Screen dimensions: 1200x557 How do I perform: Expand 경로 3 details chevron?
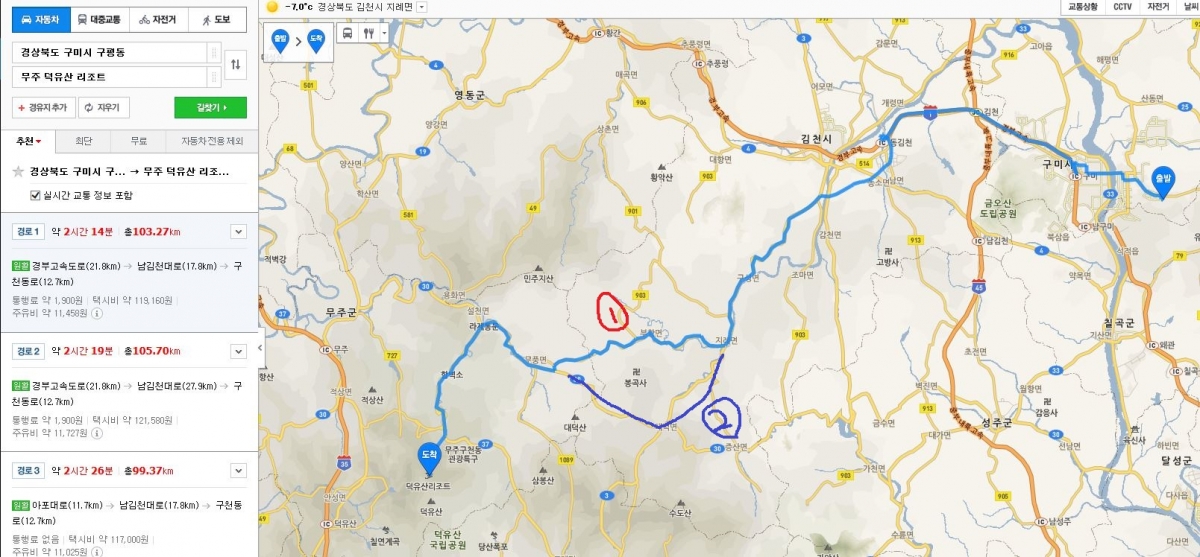tap(238, 470)
